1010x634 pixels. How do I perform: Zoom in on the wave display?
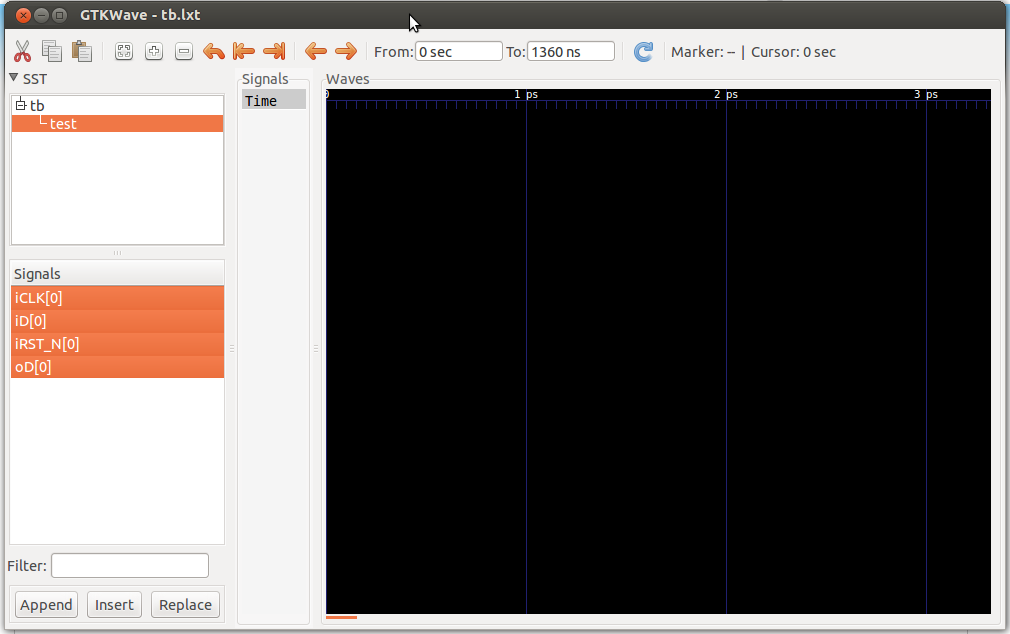click(154, 50)
